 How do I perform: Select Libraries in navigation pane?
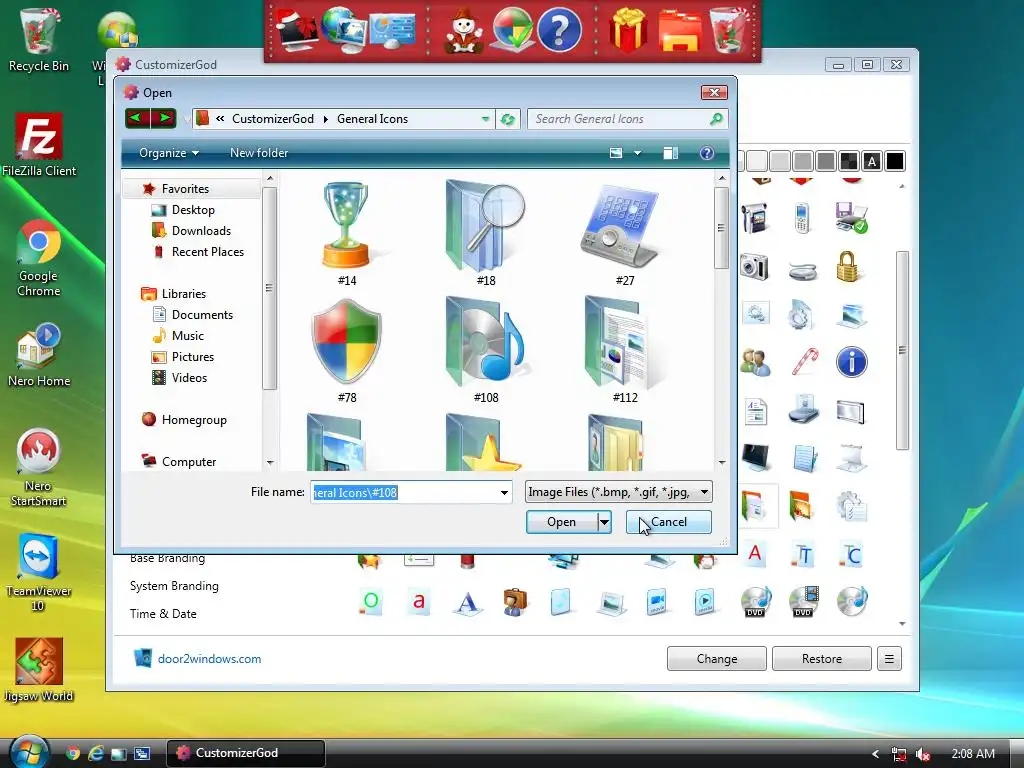pos(184,294)
